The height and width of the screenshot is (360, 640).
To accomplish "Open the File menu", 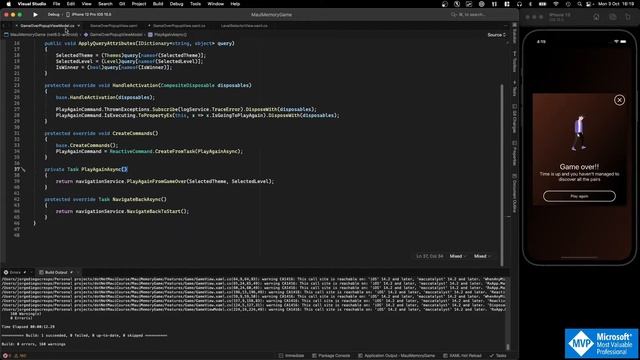I will (56, 4).
